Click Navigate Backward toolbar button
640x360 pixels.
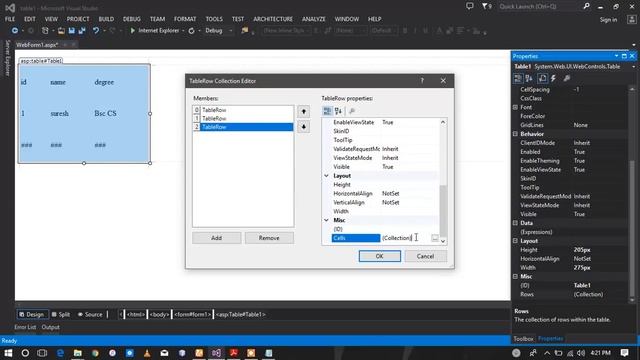15,31
